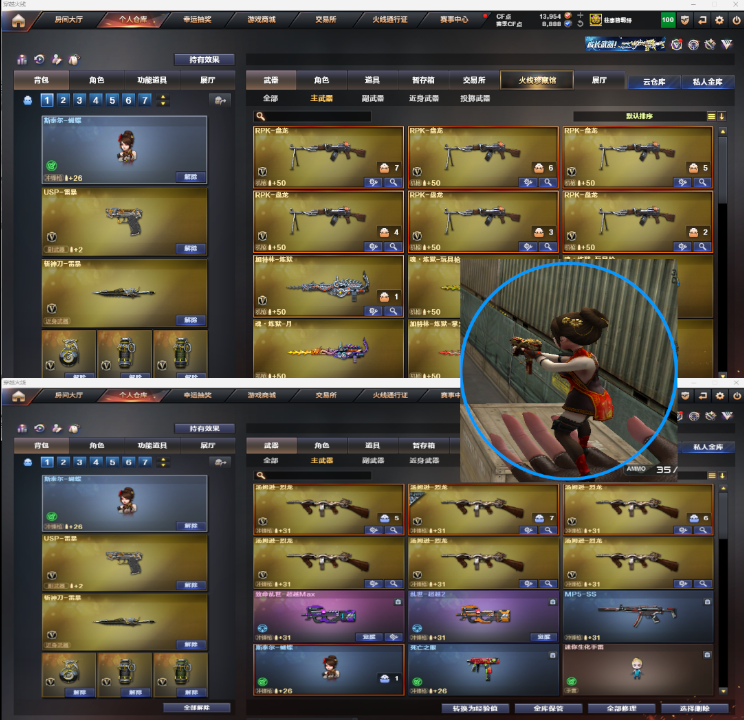Select the 副武器 filter in the top window

pyautogui.click(x=373, y=98)
